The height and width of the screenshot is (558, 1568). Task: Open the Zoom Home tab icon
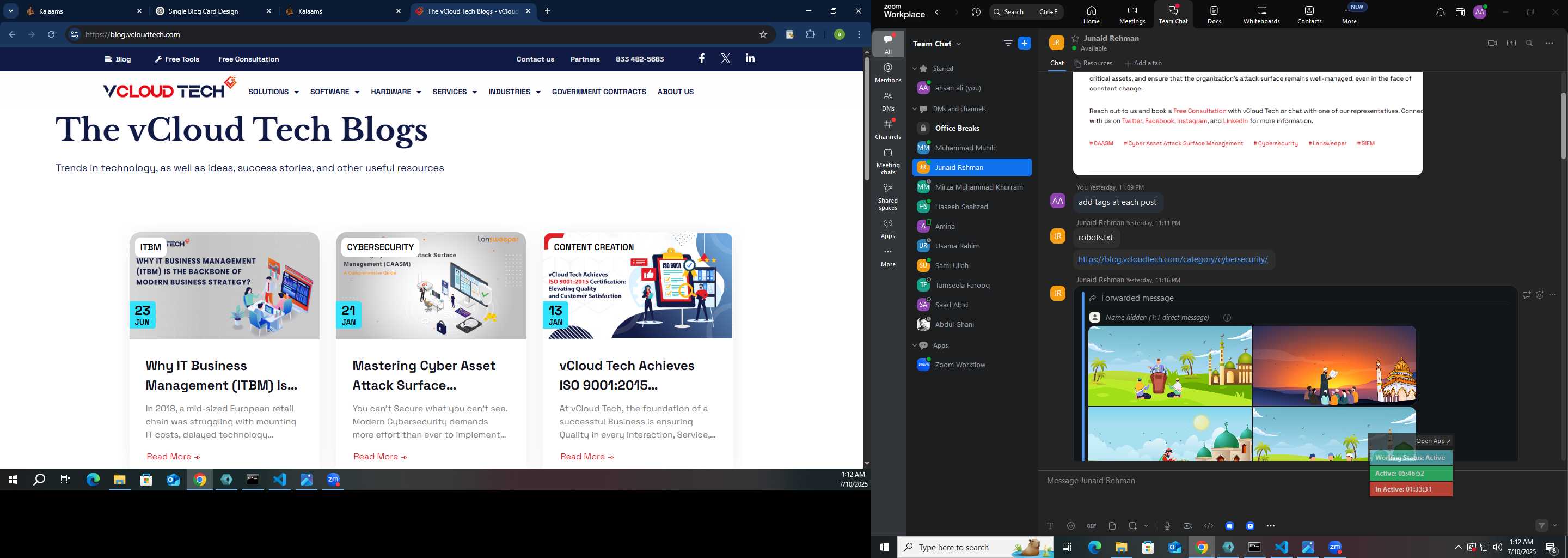point(1092,15)
